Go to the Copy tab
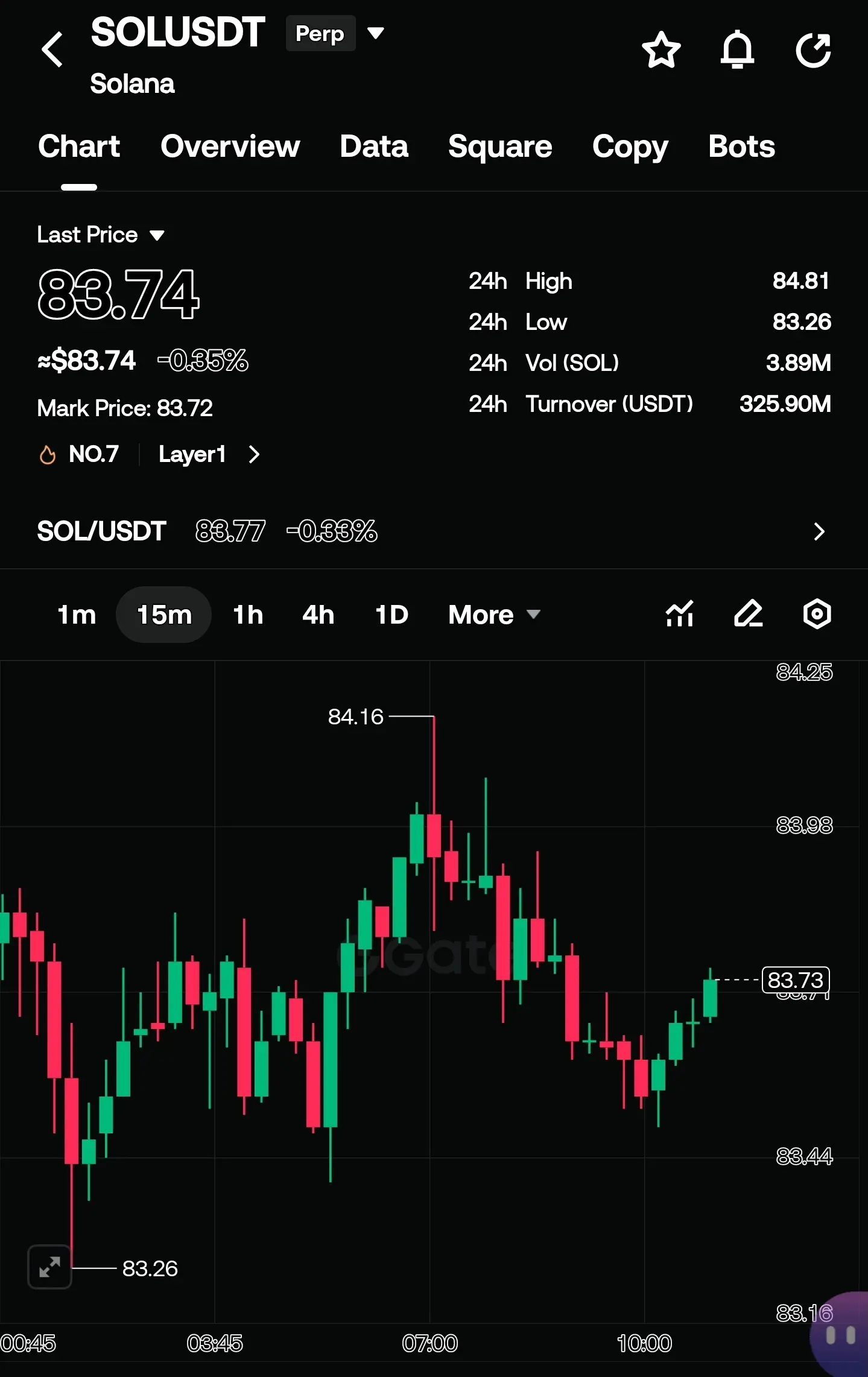This screenshot has width=868, height=1377. (x=630, y=147)
